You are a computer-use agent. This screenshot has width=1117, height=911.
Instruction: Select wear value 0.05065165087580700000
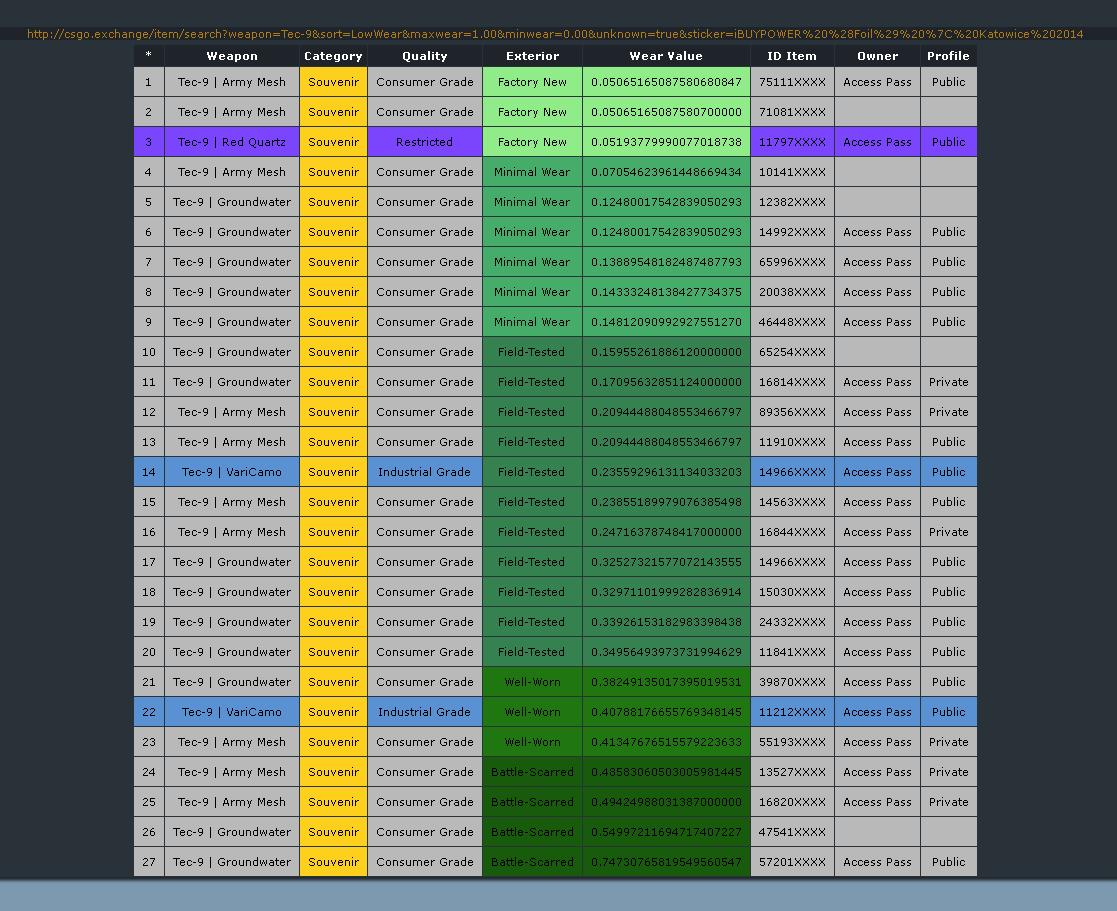click(666, 112)
